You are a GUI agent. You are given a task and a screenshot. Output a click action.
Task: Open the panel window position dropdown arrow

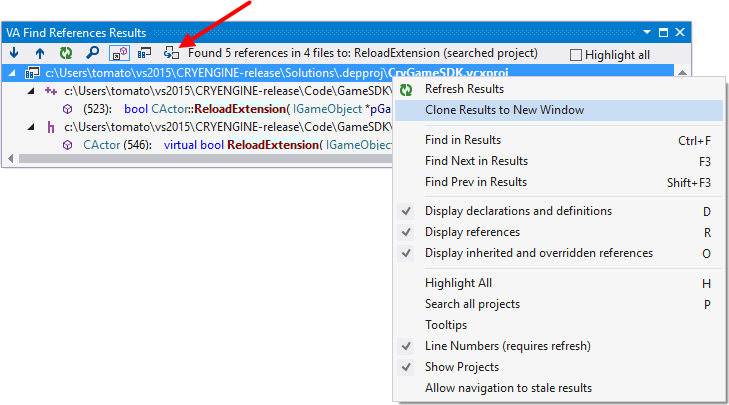[647, 33]
